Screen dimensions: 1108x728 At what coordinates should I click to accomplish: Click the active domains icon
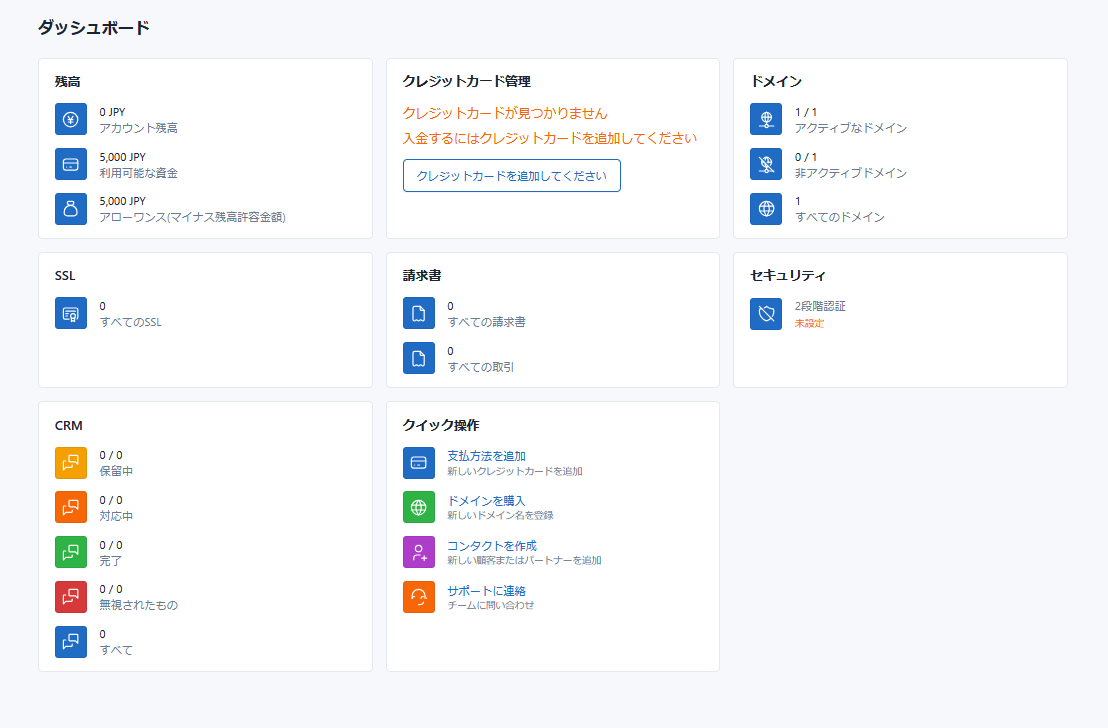click(766, 120)
